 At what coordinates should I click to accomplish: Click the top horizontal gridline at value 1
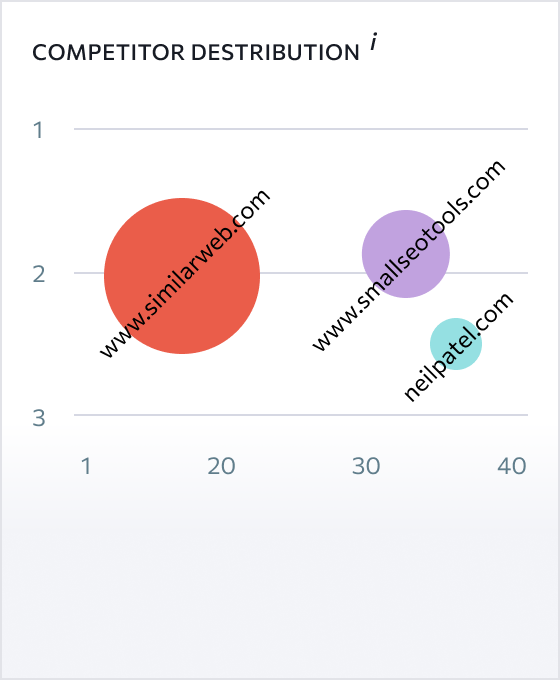pyautogui.click(x=301, y=129)
